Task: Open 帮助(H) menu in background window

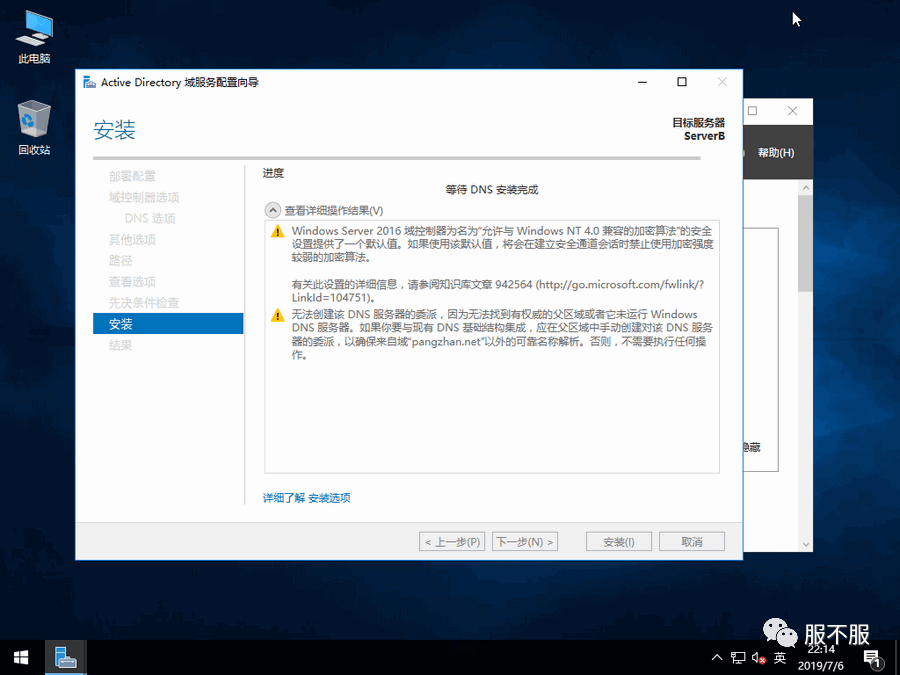Action: [x=775, y=153]
